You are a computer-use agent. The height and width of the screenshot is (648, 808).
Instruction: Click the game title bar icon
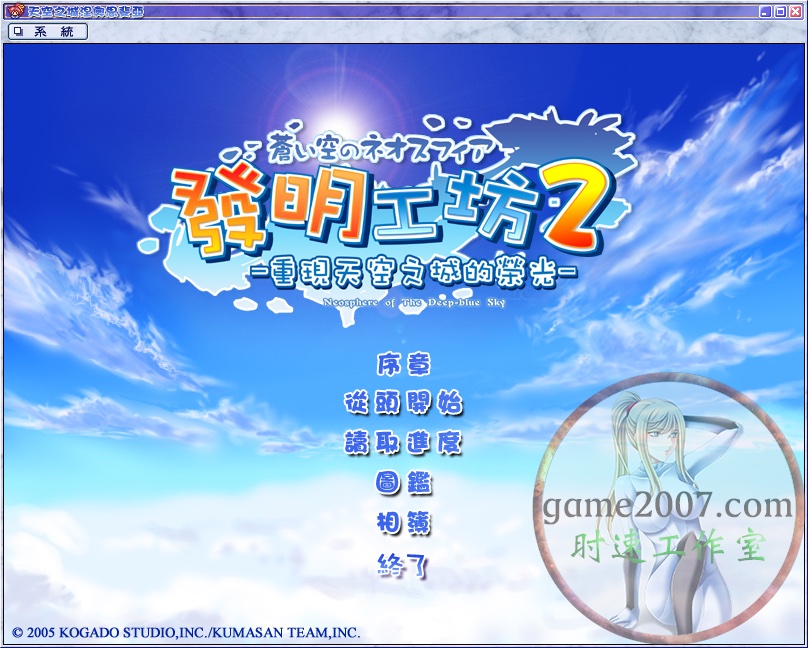tap(15, 11)
